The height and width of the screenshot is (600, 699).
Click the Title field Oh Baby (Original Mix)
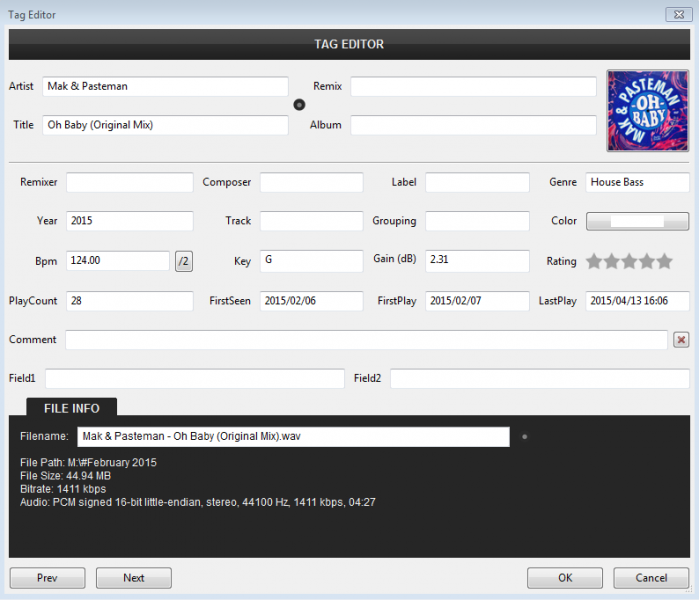point(165,125)
